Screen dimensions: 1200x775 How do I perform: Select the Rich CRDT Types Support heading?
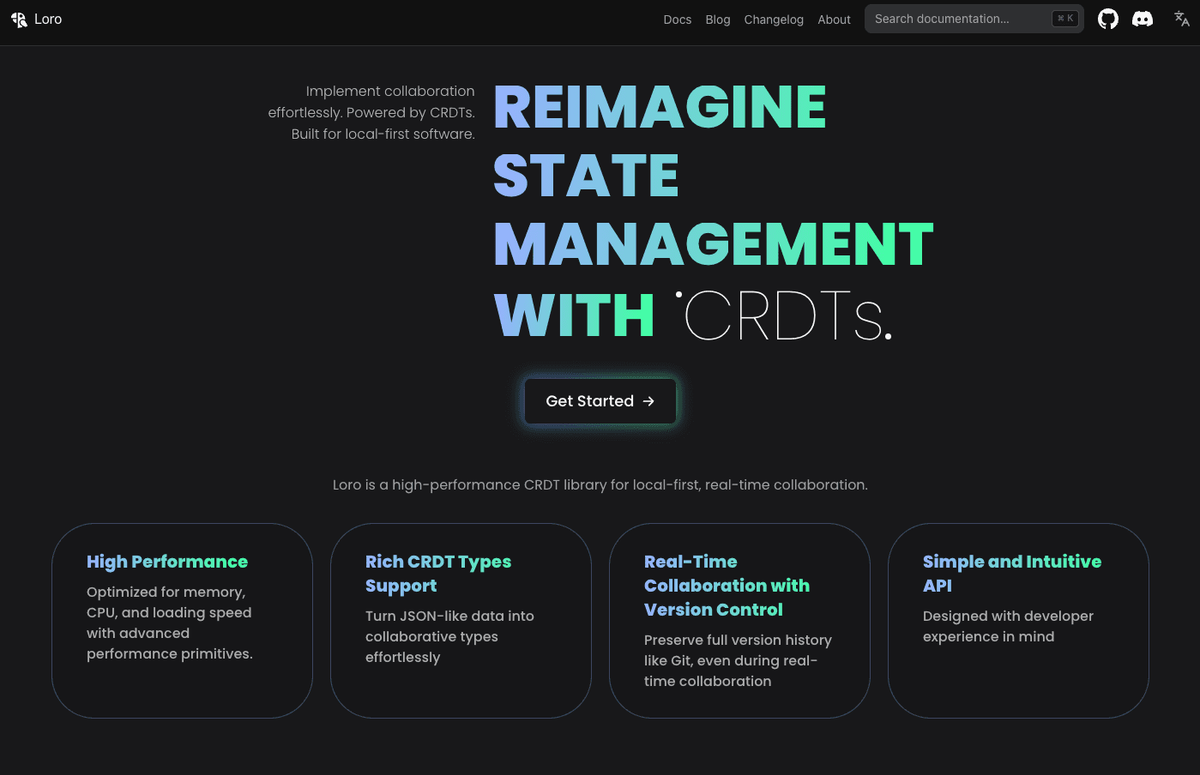[x=438, y=574]
